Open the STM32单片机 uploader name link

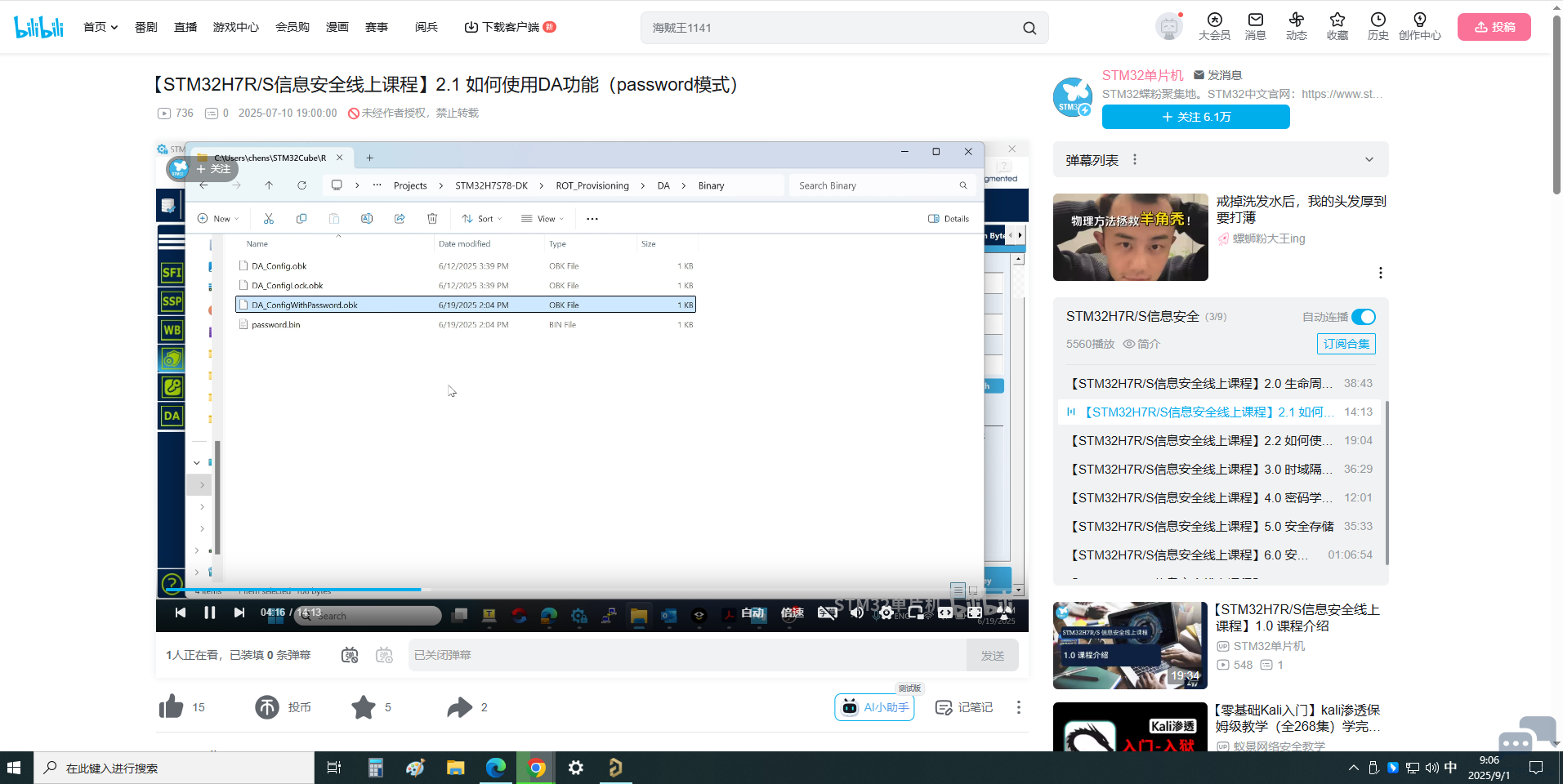tap(1142, 75)
